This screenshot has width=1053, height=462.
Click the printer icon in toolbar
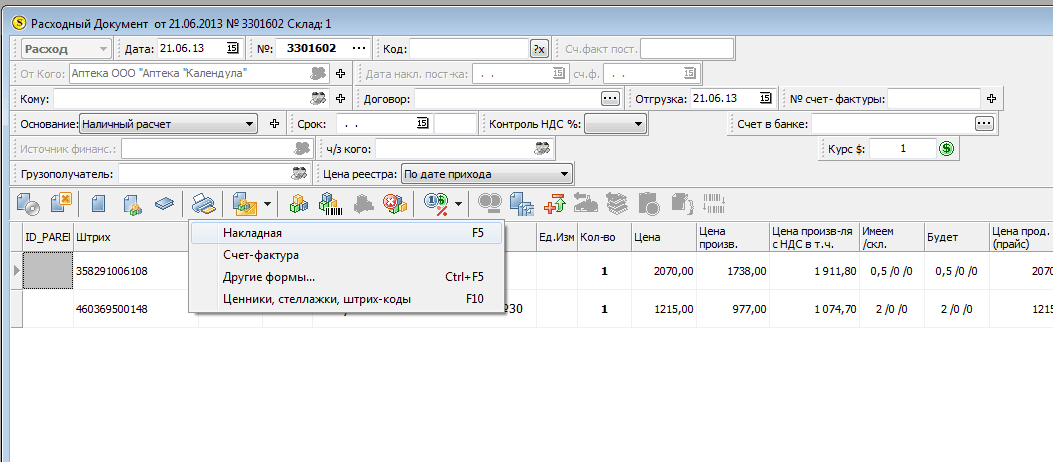(x=203, y=203)
